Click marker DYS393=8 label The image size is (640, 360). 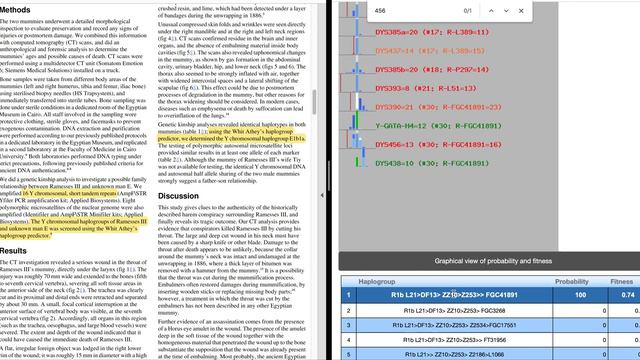(426, 89)
